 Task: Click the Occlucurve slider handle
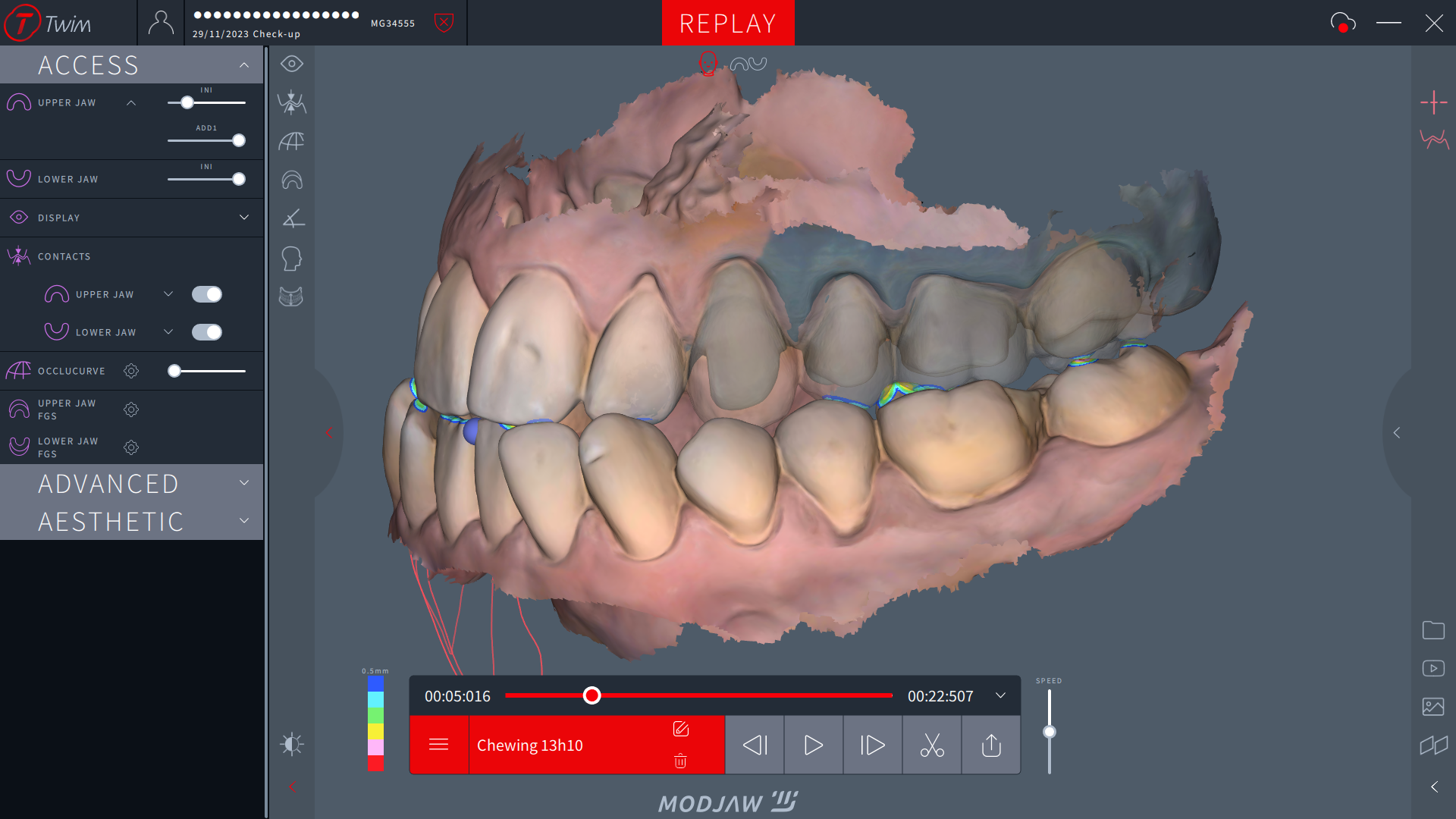174,371
